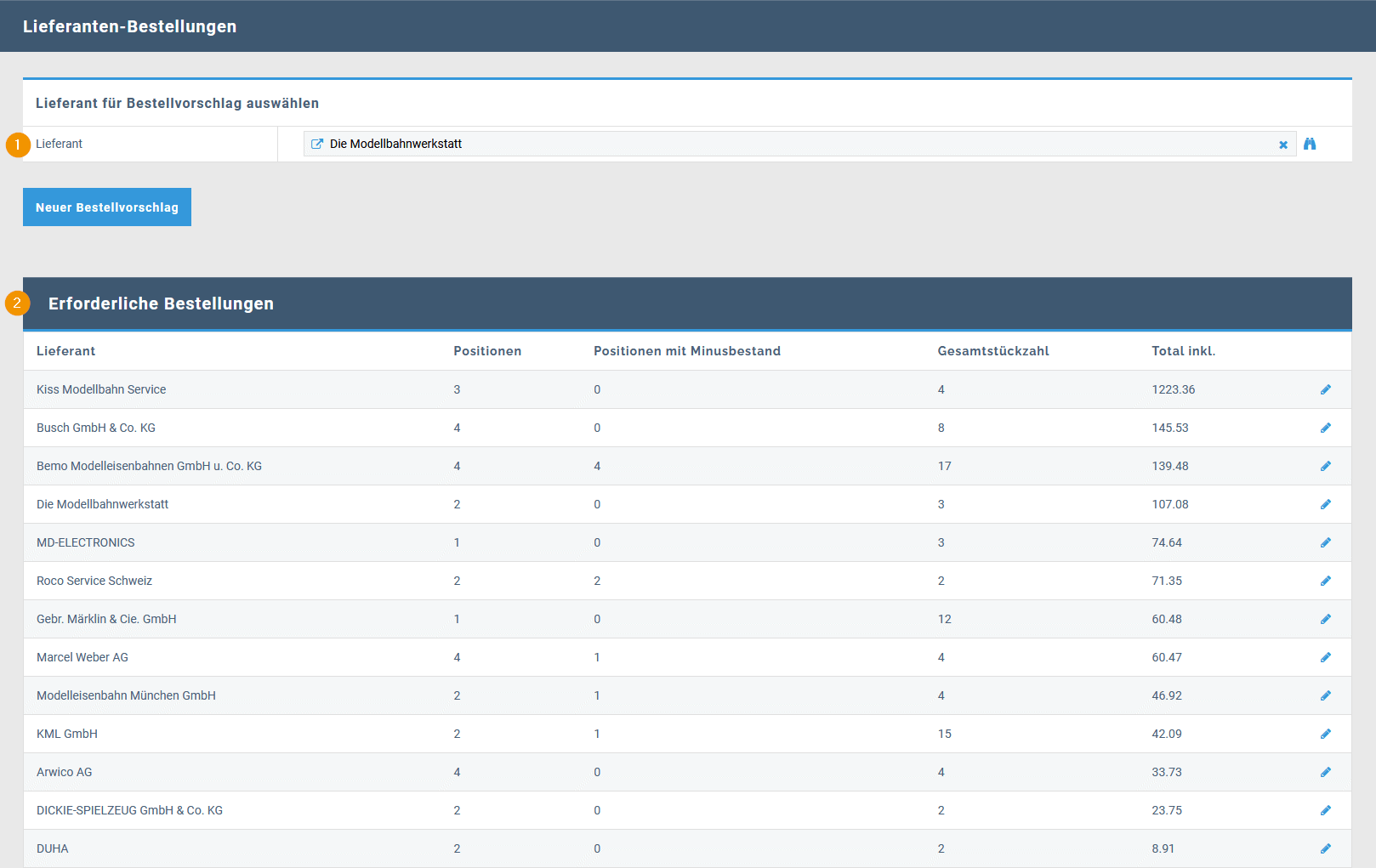The height and width of the screenshot is (868, 1376).
Task: Click the Lieferant input field showing Die Modellbahnwerkstatt
Action: pyautogui.click(x=799, y=144)
